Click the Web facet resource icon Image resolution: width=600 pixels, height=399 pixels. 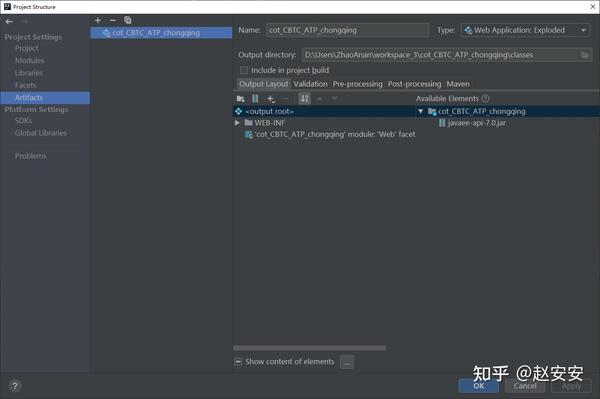pyautogui.click(x=248, y=134)
